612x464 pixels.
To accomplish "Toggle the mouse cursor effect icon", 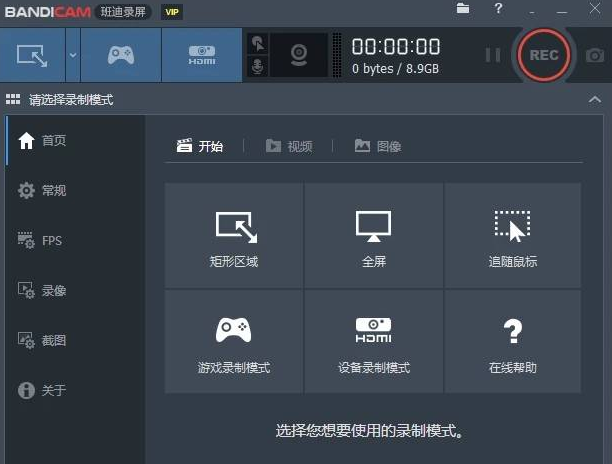I will pos(258,43).
